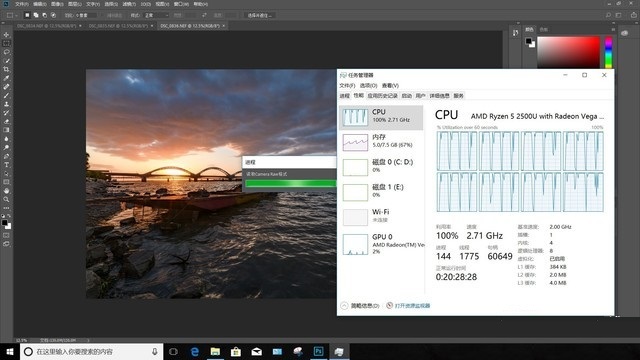This screenshot has width=640, height=360.
Task: Toggle Quick Mask mode
Action: coord(6,236)
